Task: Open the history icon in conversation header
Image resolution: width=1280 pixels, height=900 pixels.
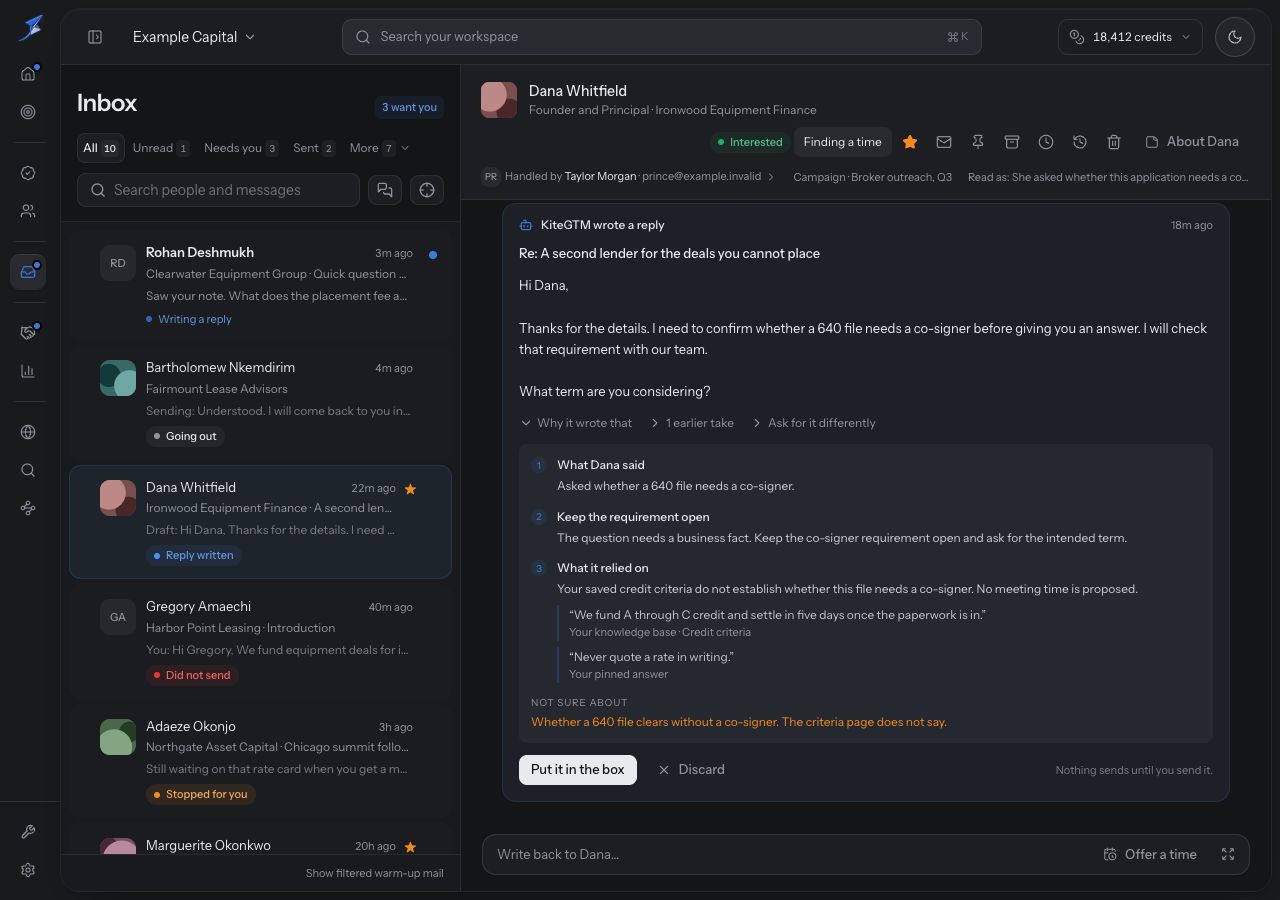Action: tap(1080, 142)
